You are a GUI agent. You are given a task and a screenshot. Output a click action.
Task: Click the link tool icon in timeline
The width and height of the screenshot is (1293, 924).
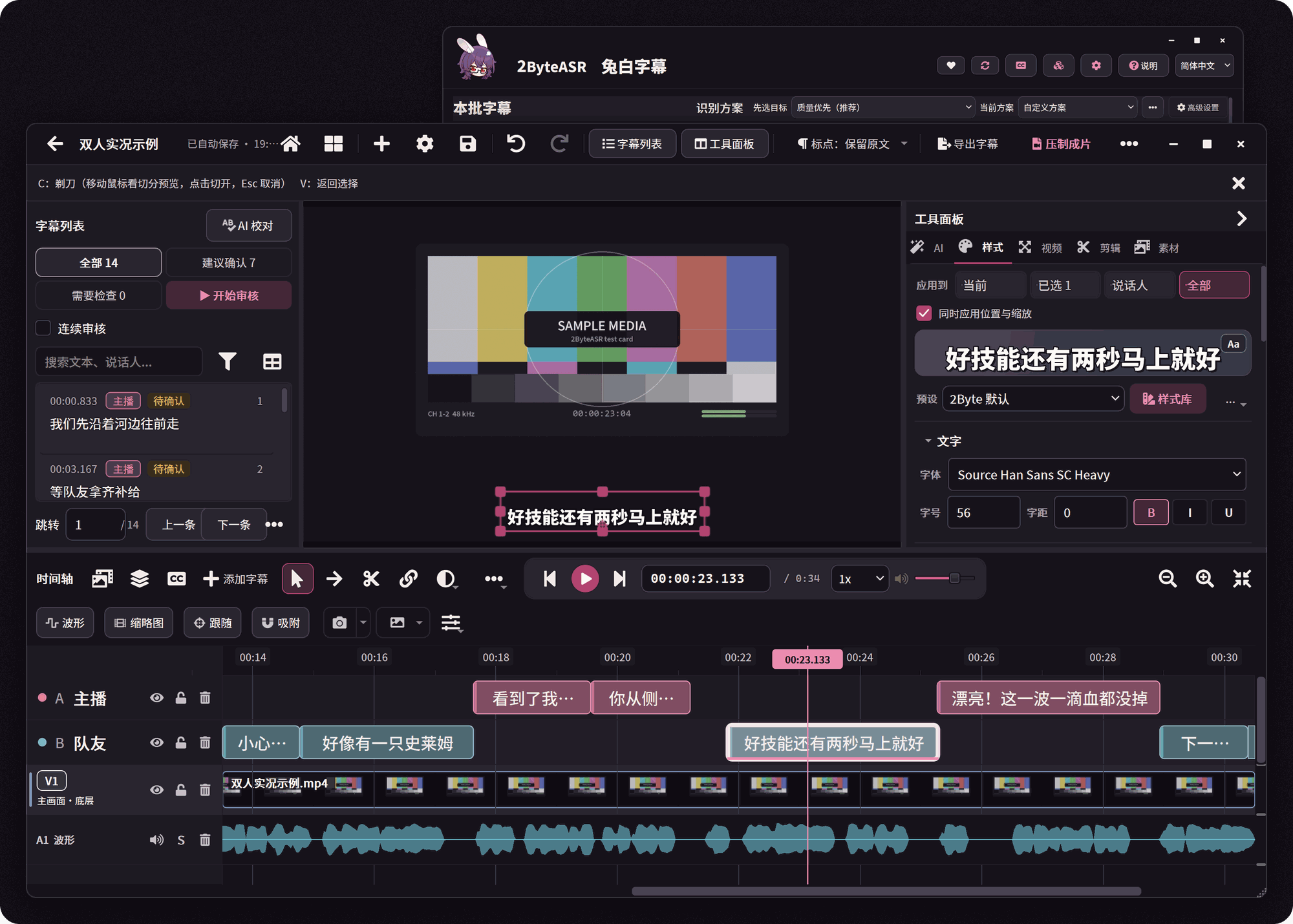tap(408, 578)
